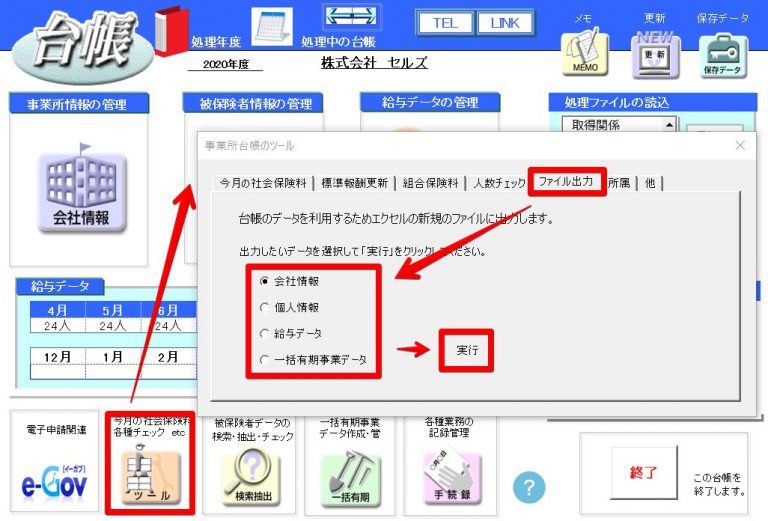Click the 2020年度 processing year text
The width and height of the screenshot is (768, 521).
pos(226,64)
